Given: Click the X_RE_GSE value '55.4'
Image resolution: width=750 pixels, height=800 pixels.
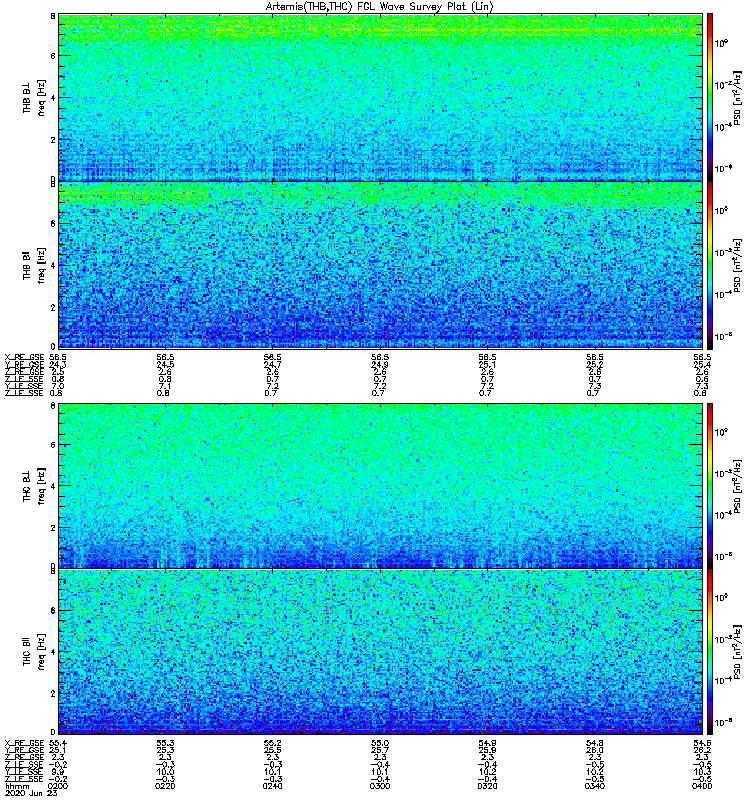Looking at the screenshot, I should point(57,743).
